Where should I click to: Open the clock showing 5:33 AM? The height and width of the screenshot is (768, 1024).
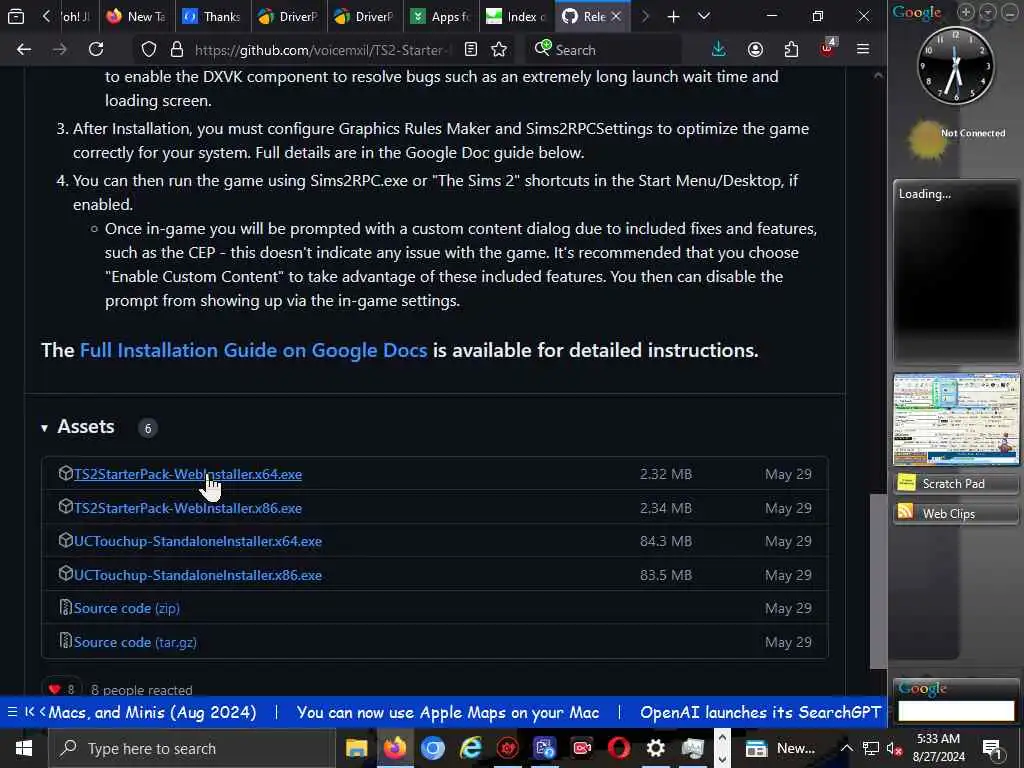click(x=938, y=748)
